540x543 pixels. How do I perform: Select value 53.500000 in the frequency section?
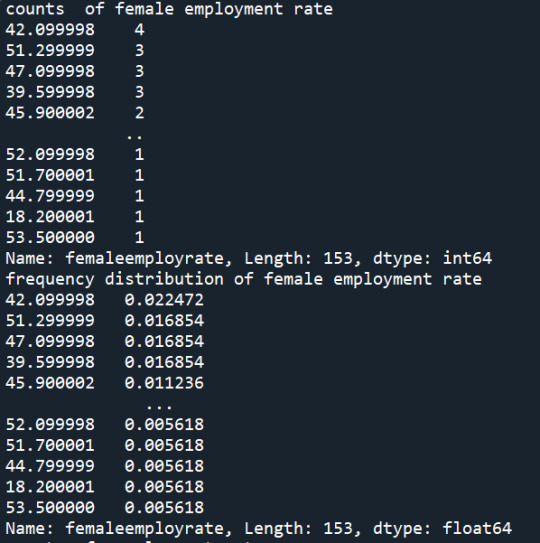50,508
